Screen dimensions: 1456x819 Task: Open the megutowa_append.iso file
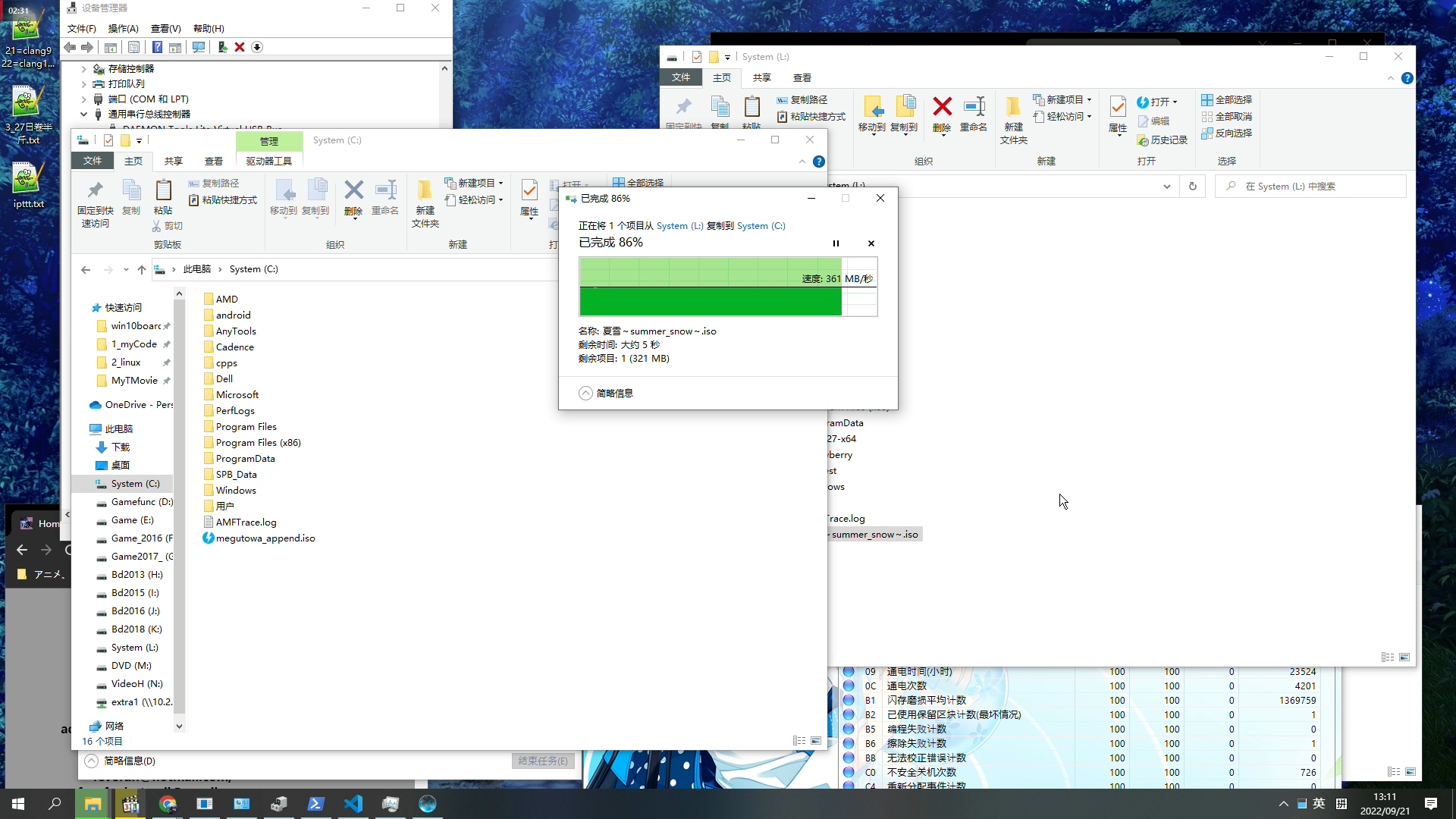point(265,538)
